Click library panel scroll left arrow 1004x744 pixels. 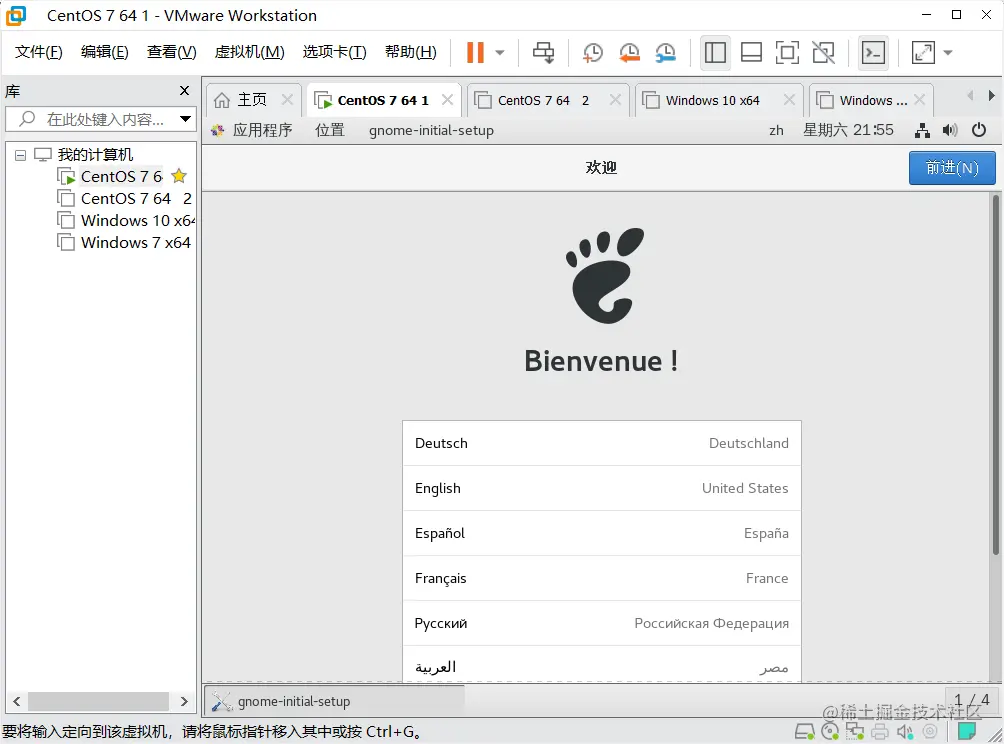point(17,702)
